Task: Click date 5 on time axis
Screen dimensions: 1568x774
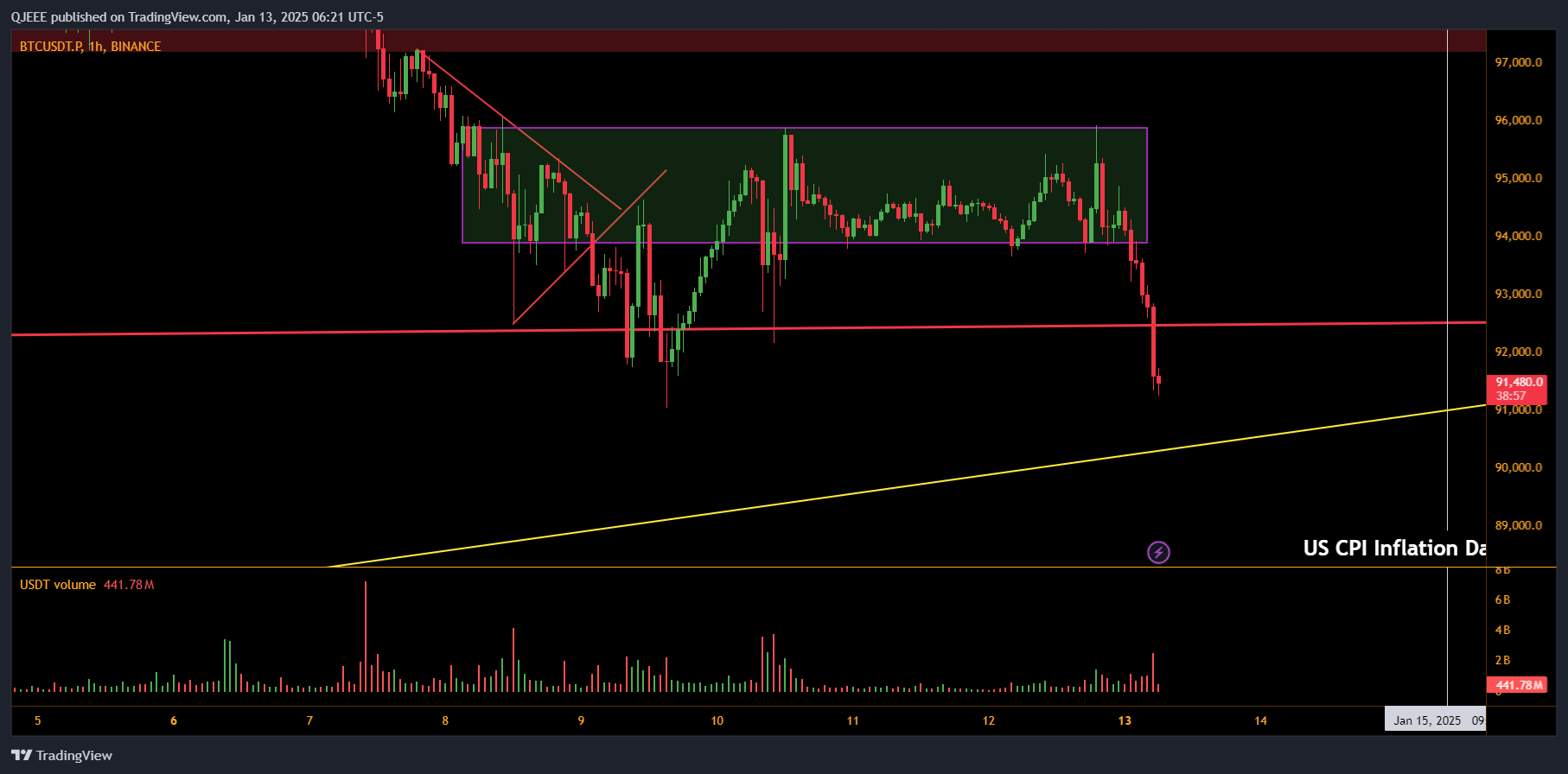Action: tap(37, 720)
